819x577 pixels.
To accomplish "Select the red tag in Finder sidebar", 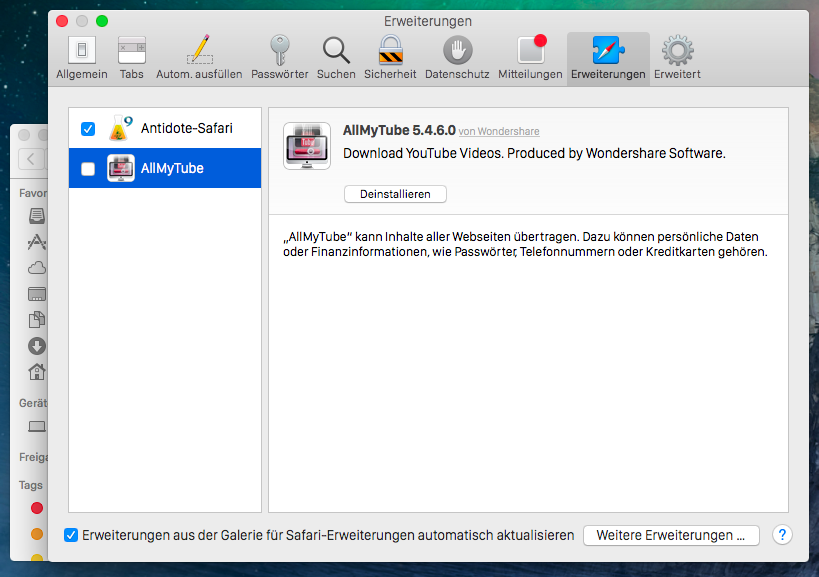I will [x=37, y=508].
